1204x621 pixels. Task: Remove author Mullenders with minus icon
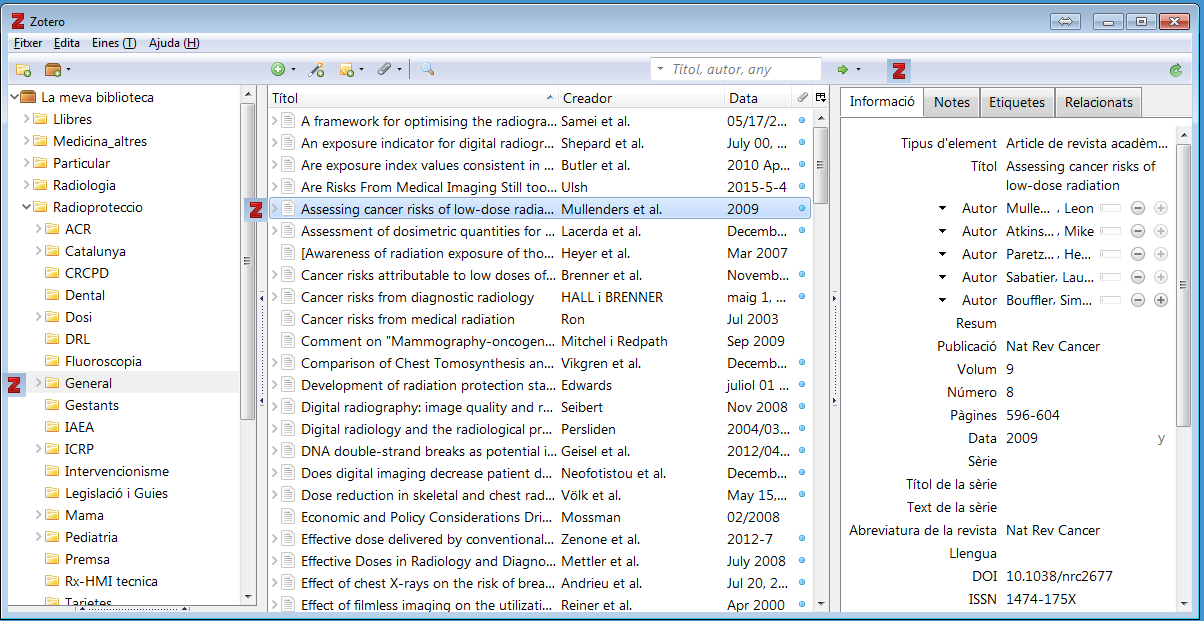(1138, 208)
